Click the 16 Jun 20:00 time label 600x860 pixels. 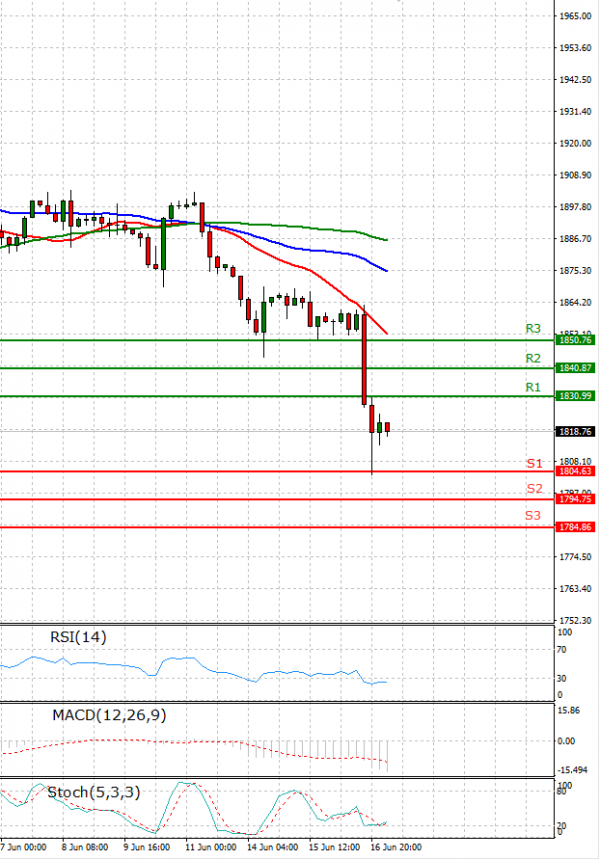(x=397, y=847)
